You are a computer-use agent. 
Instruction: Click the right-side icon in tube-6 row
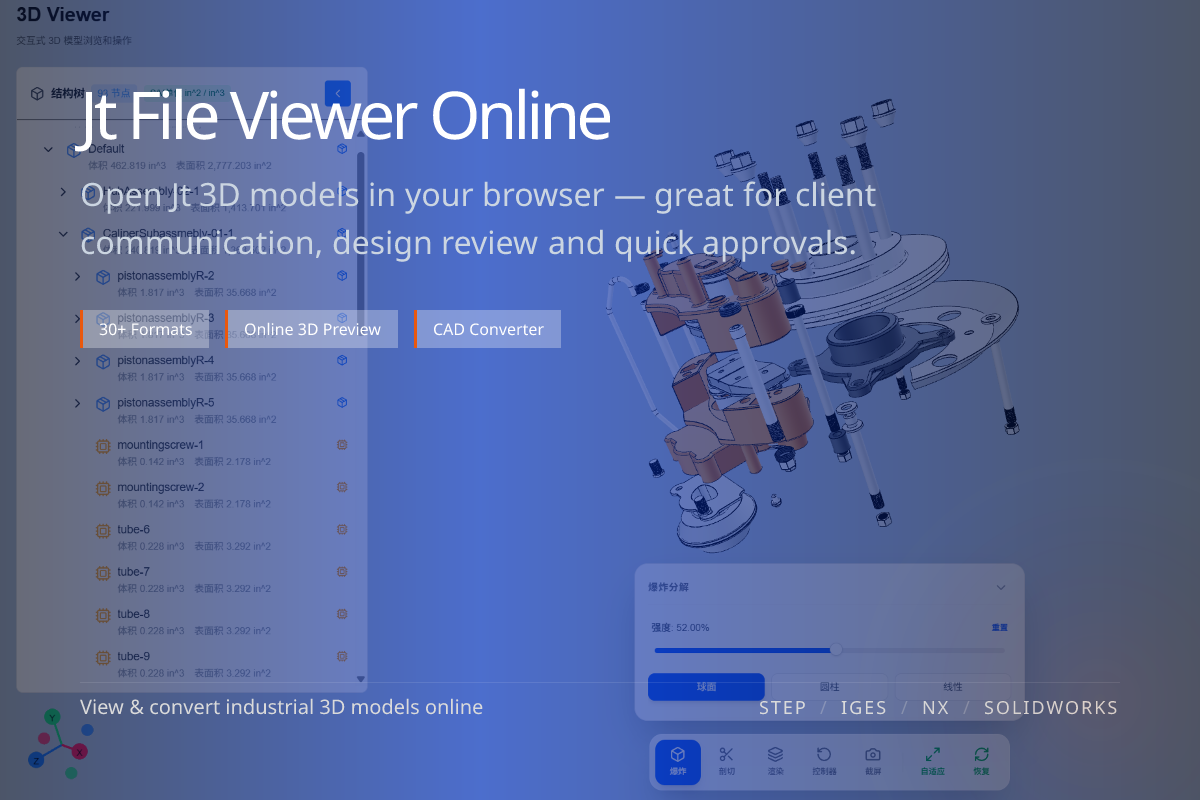coord(342,529)
